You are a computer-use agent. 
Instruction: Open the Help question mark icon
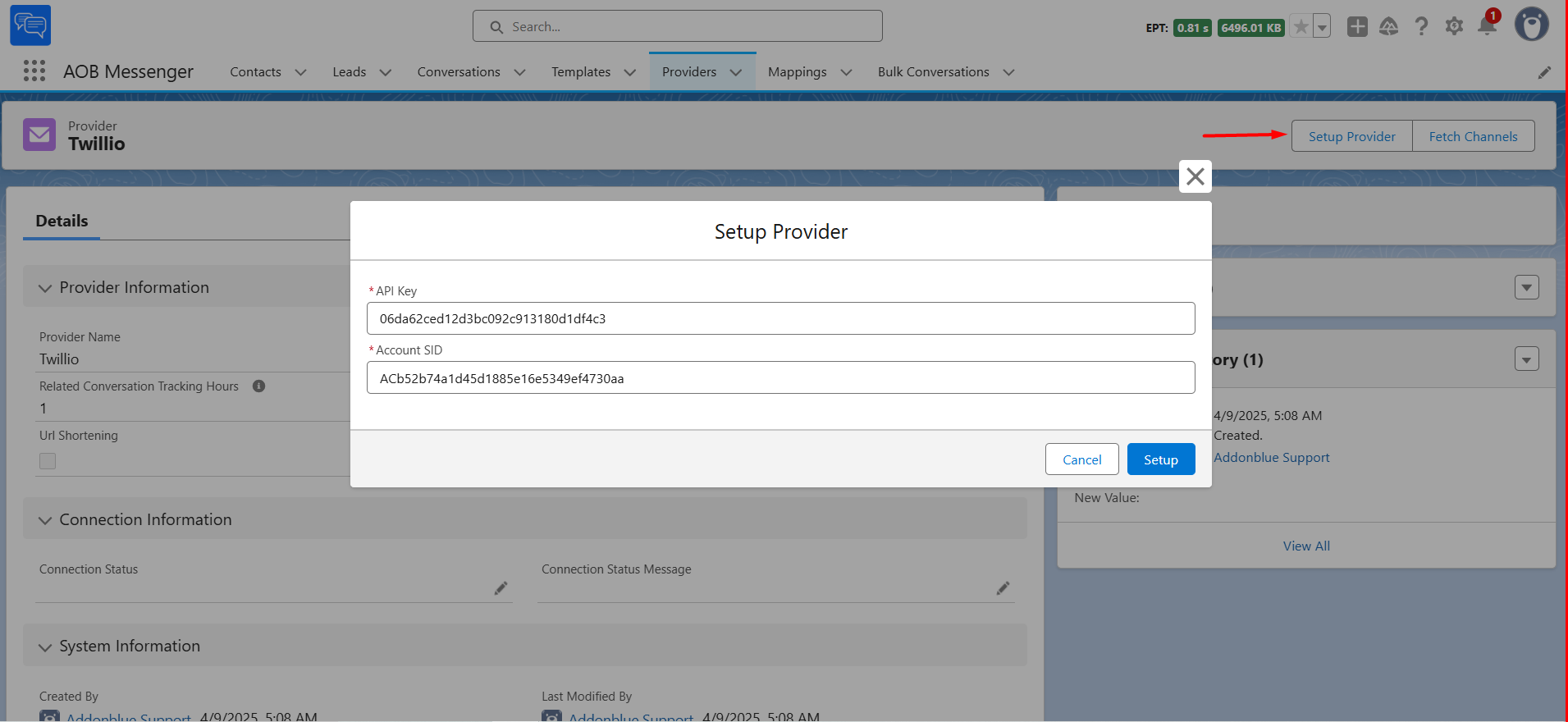(1421, 27)
